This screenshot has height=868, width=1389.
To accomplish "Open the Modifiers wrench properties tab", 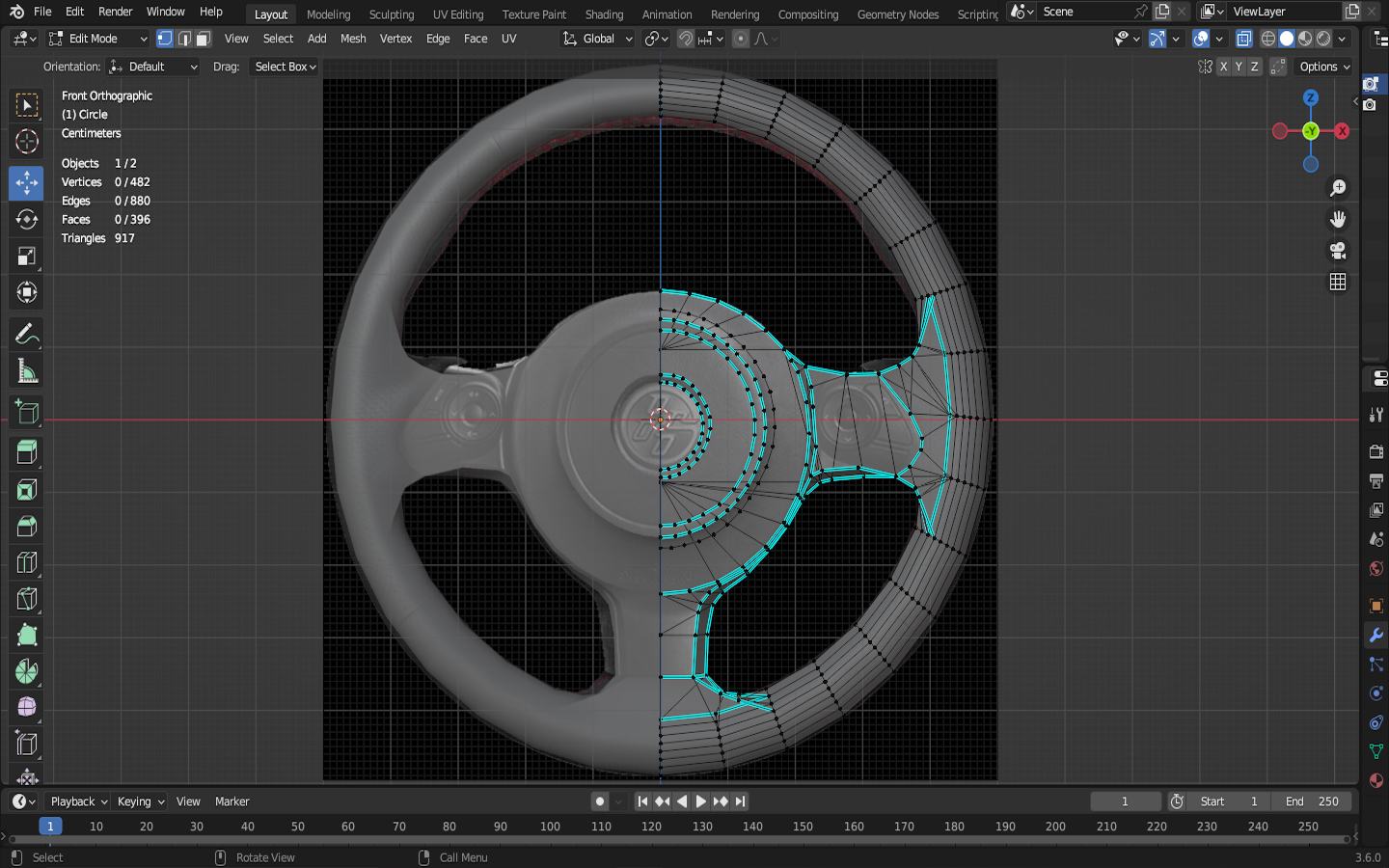I will [1376, 636].
